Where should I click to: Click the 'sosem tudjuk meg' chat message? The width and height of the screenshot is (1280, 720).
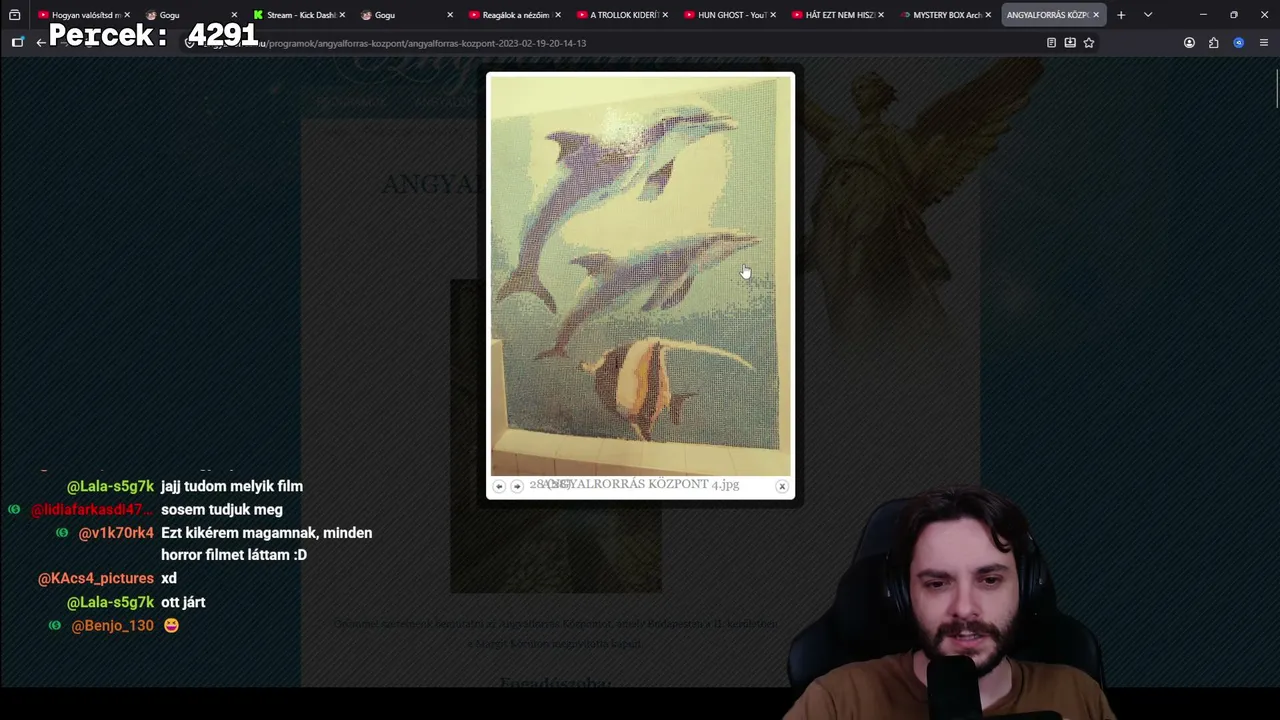pyautogui.click(x=222, y=510)
